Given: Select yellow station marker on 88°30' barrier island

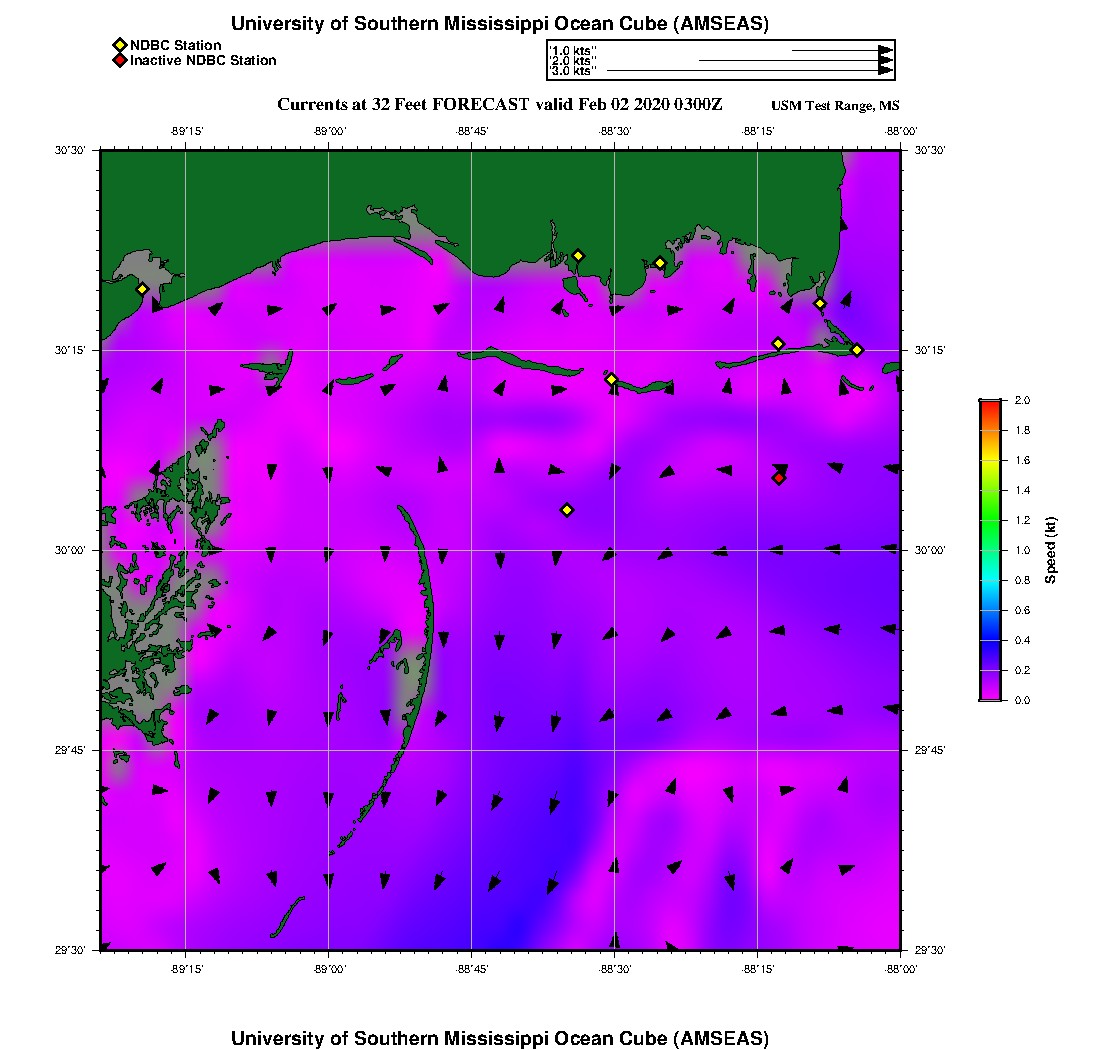Looking at the screenshot, I should tap(611, 379).
